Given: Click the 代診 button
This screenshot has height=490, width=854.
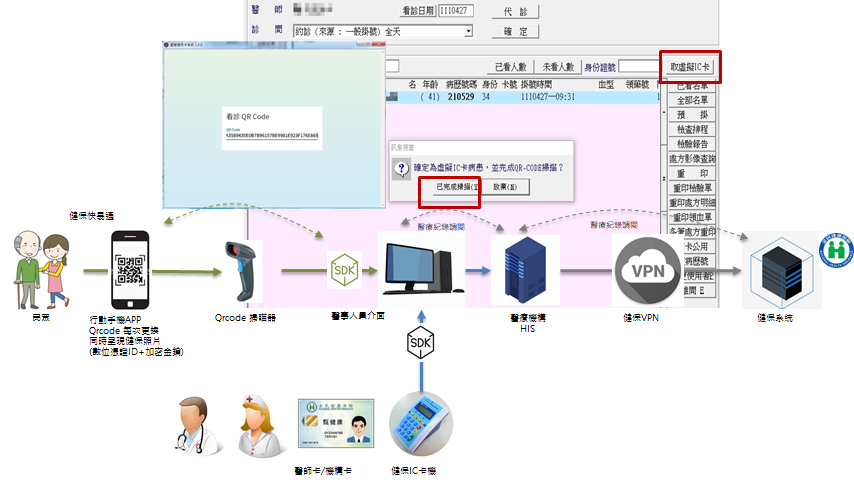Looking at the screenshot, I should 515,11.
